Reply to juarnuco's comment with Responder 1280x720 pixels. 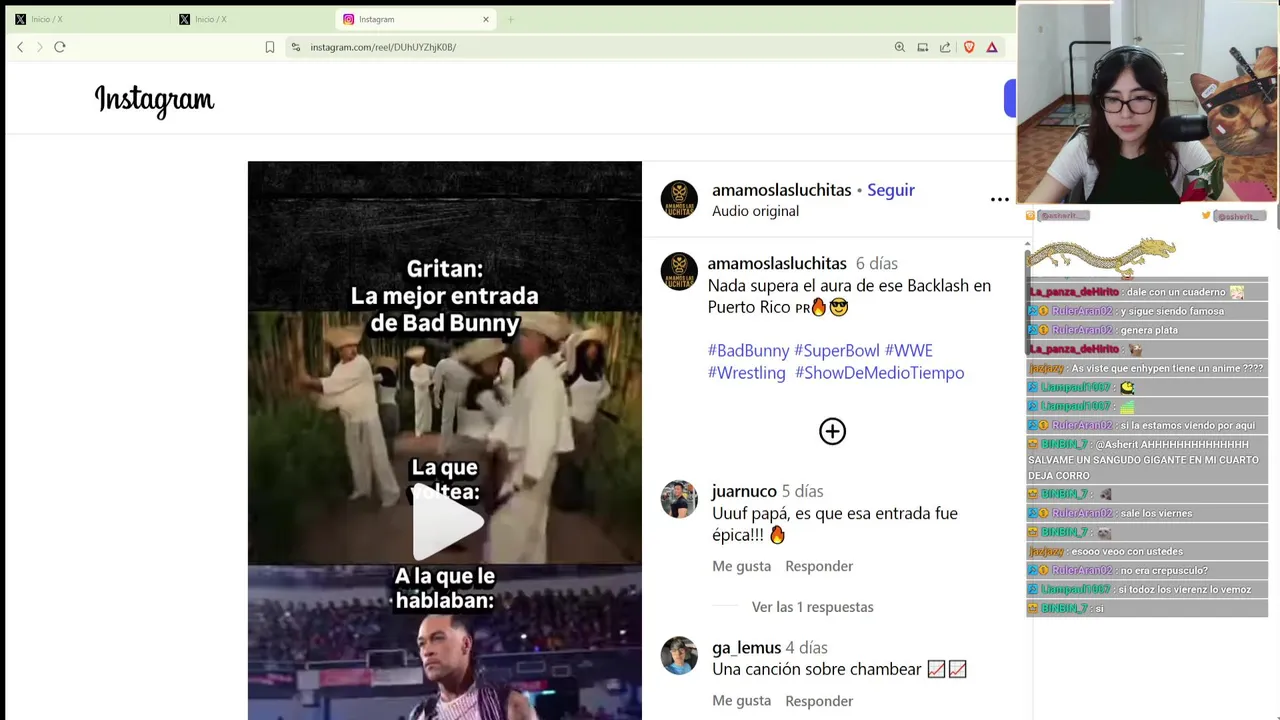point(819,566)
